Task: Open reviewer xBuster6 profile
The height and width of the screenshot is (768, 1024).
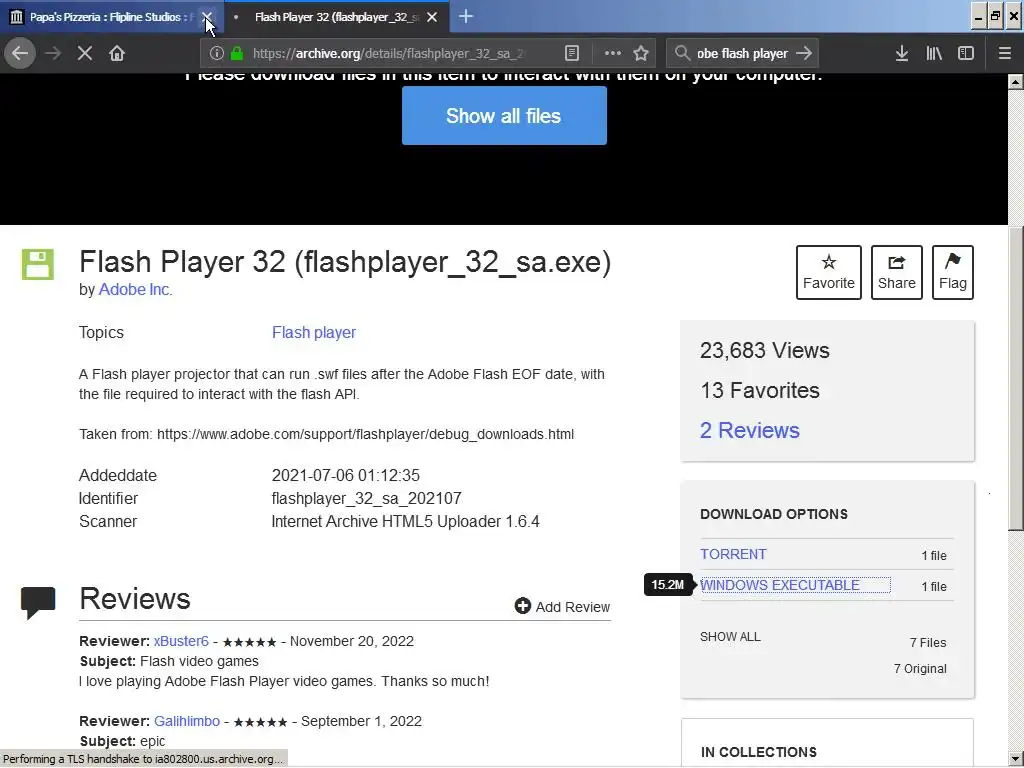Action: tap(181, 641)
